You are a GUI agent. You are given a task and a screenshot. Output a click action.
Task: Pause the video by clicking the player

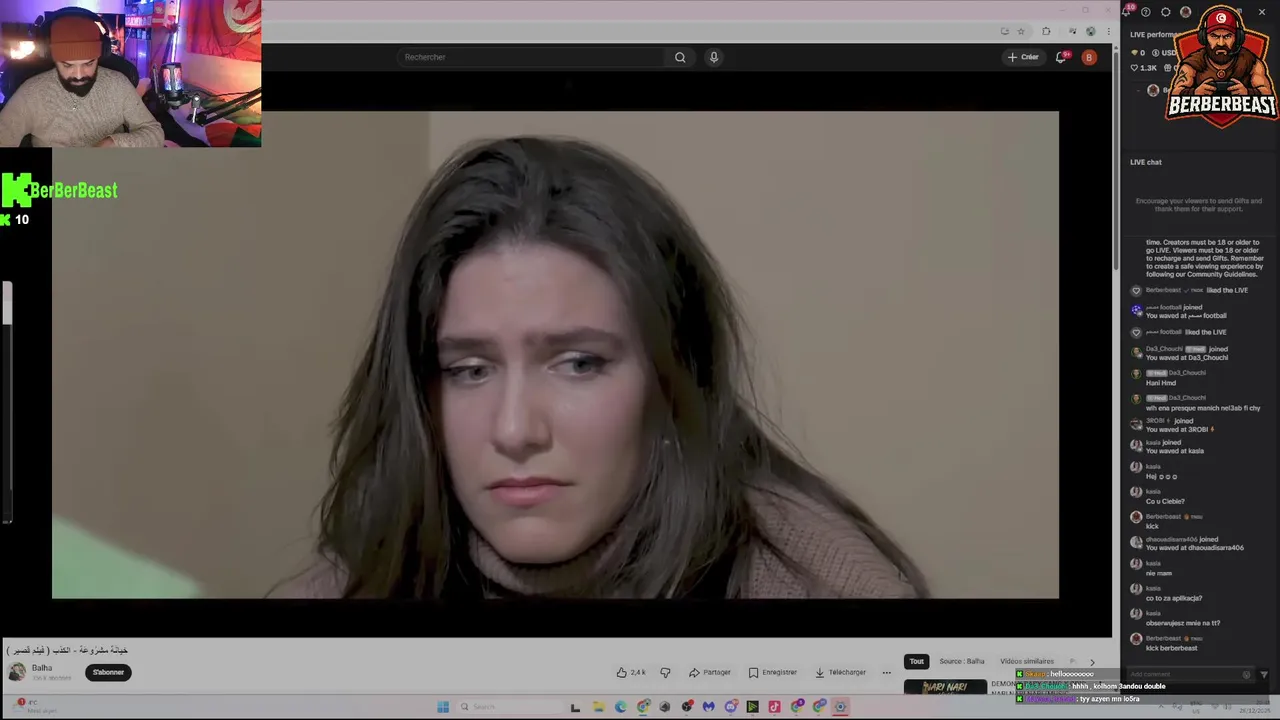tap(555, 355)
